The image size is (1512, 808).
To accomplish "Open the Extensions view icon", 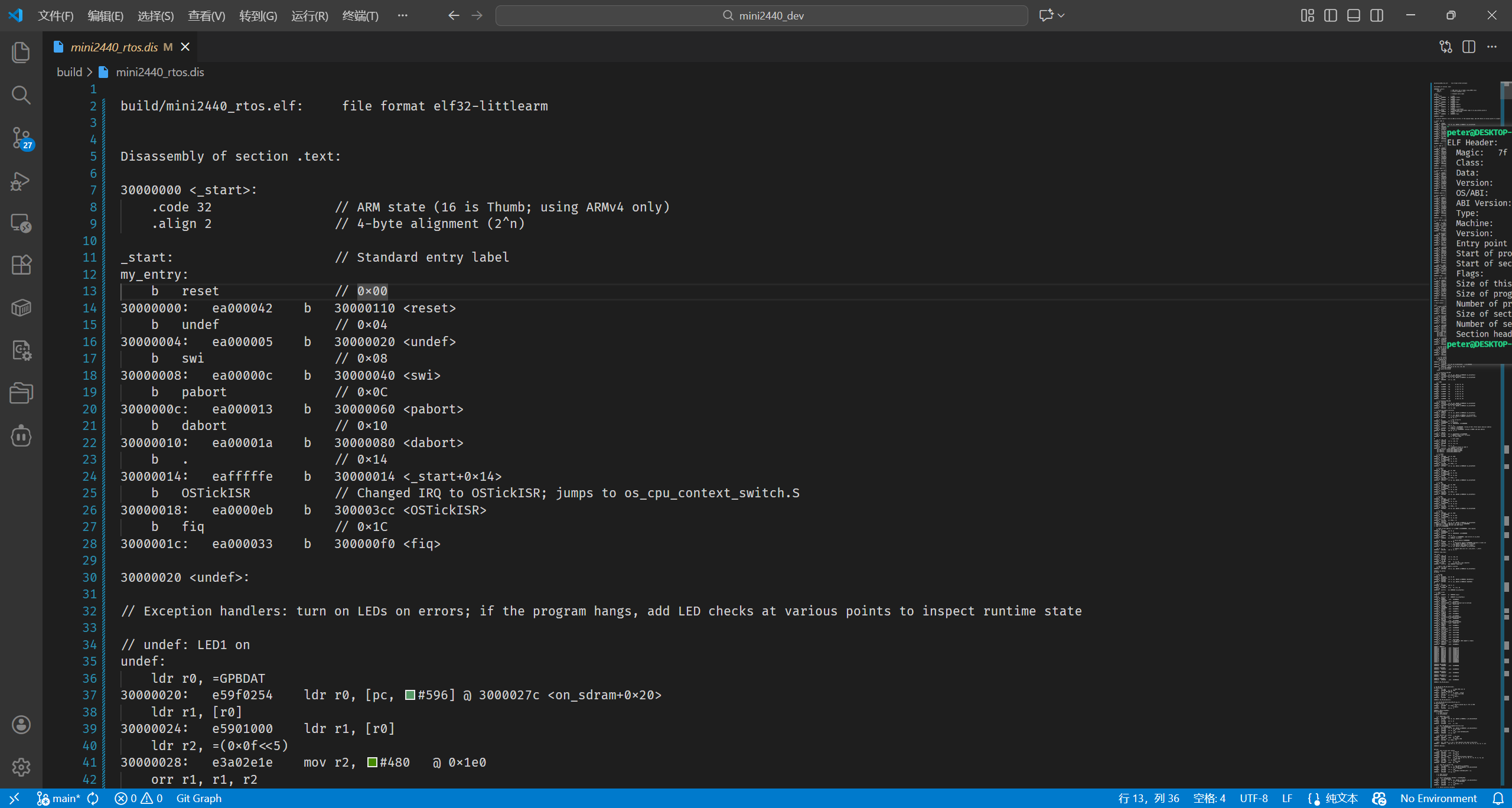I will click(21, 265).
